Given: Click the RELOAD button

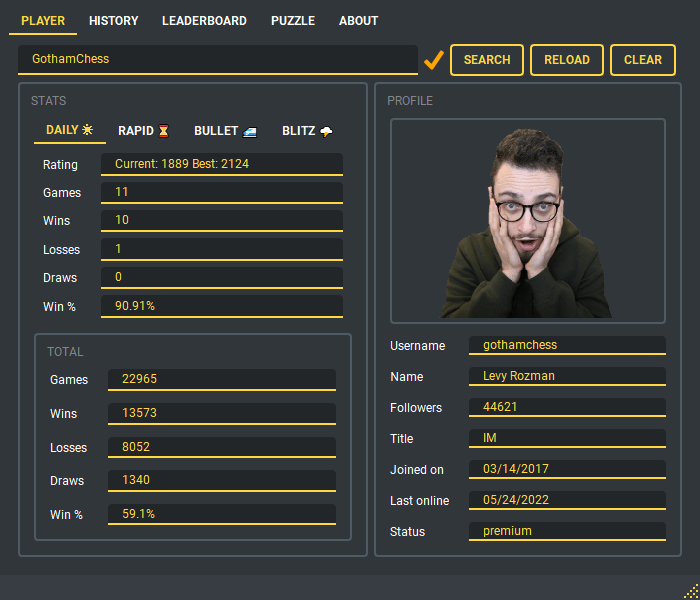Looking at the screenshot, I should click(567, 60).
